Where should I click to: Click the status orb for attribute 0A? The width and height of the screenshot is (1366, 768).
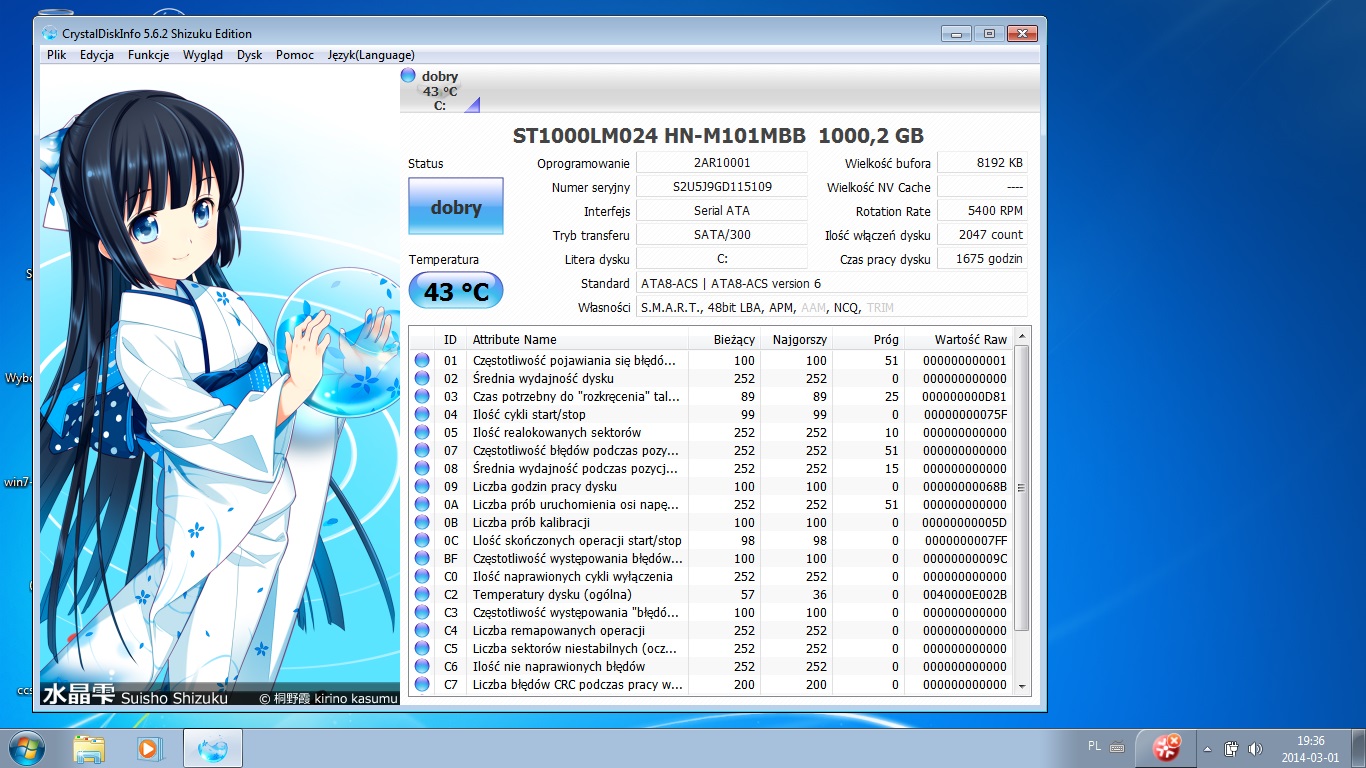pos(422,504)
